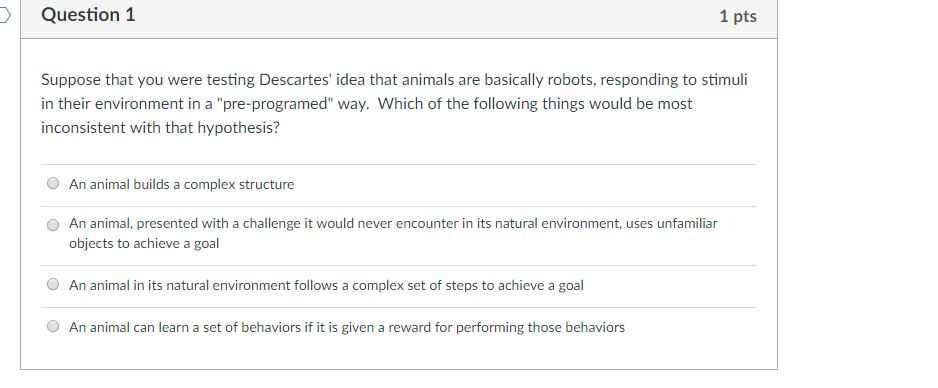Click the '1 pts' points label
The image size is (938, 388).
(738, 16)
